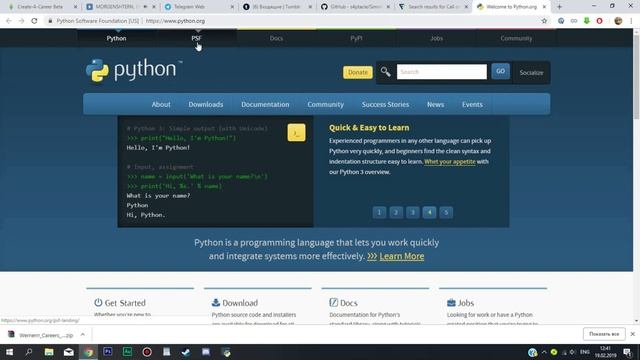Screen dimensions: 640x360
Task: Click the red Opera-style extension icon
Action: point(599,21)
